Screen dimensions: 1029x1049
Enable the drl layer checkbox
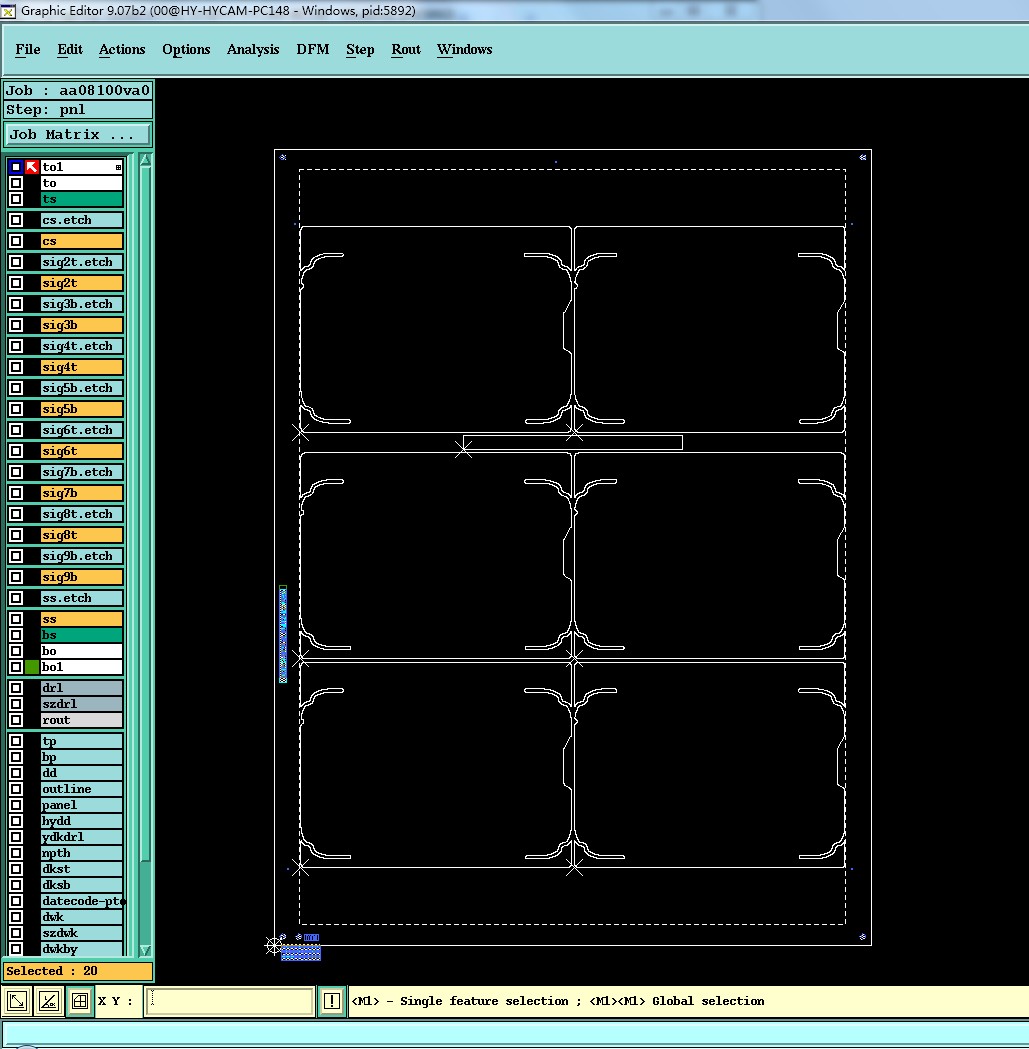(16, 688)
